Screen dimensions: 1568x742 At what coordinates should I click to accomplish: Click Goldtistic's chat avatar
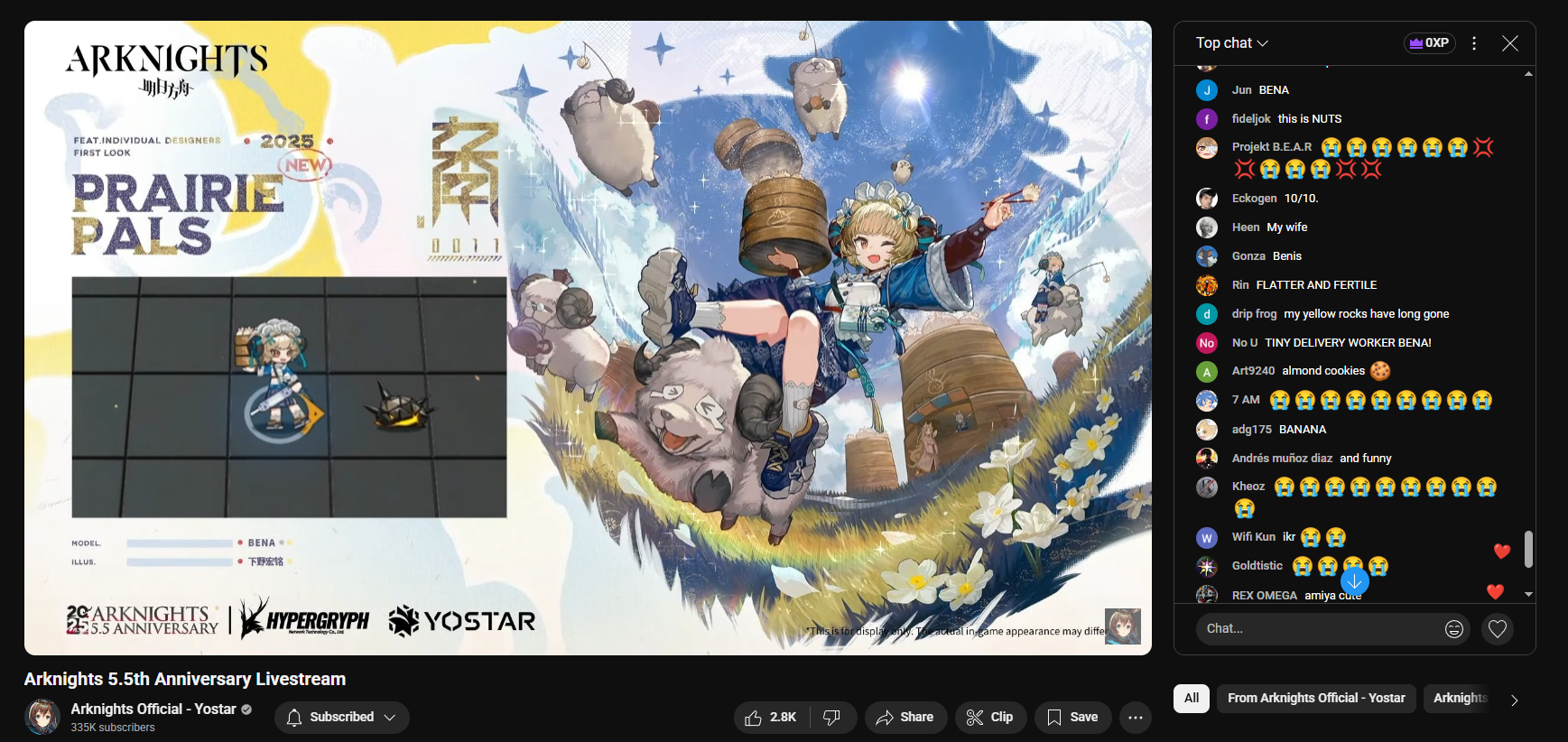1207,567
